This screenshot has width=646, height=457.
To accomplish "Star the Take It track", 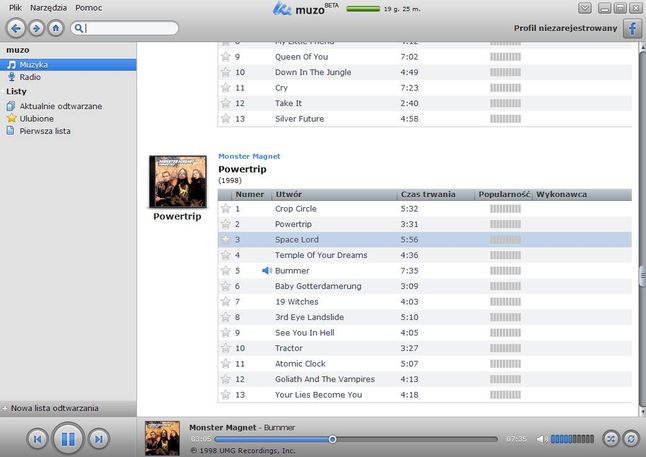I will coord(225,103).
